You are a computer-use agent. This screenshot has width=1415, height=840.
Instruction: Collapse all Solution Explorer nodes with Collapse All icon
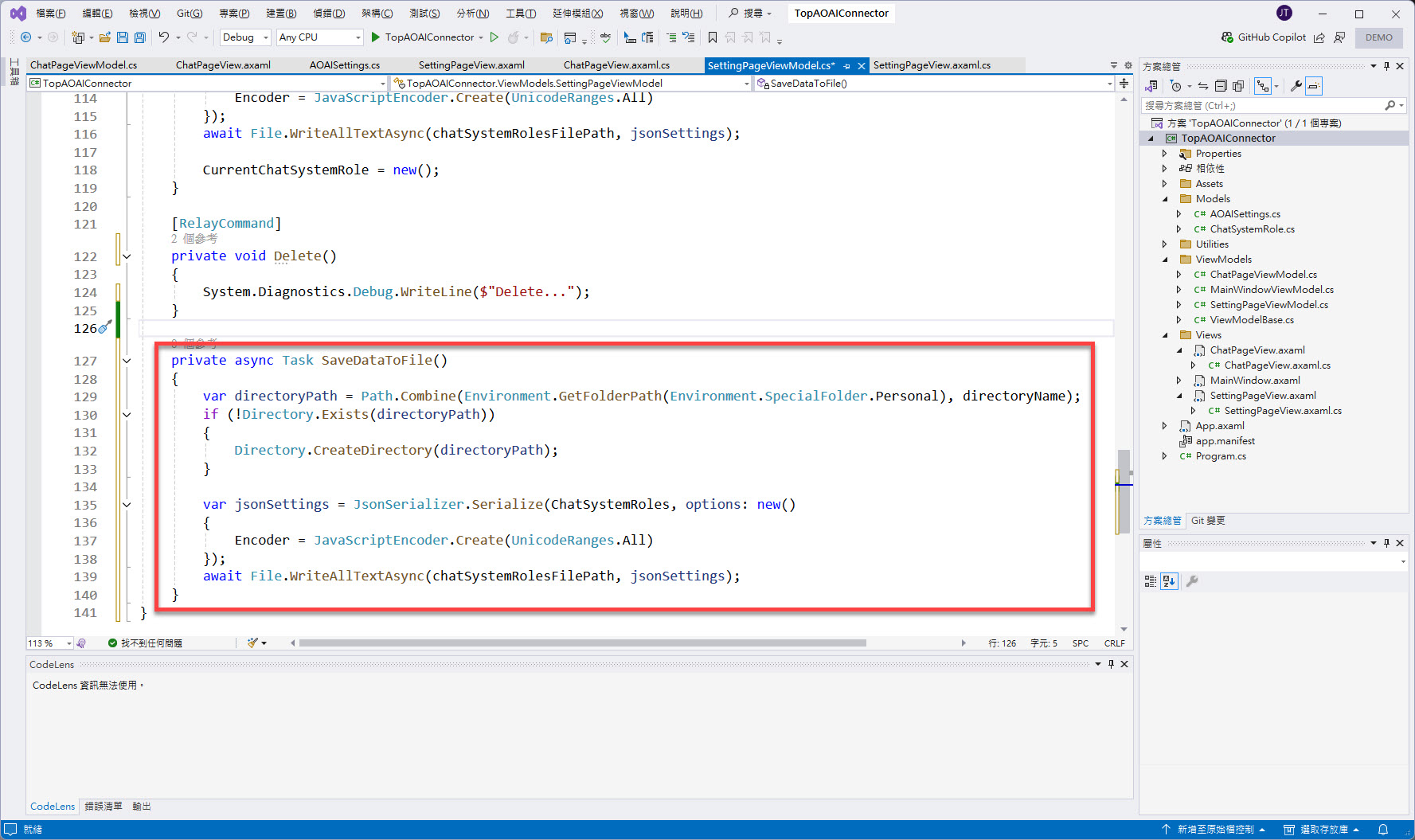pyautogui.click(x=1221, y=86)
